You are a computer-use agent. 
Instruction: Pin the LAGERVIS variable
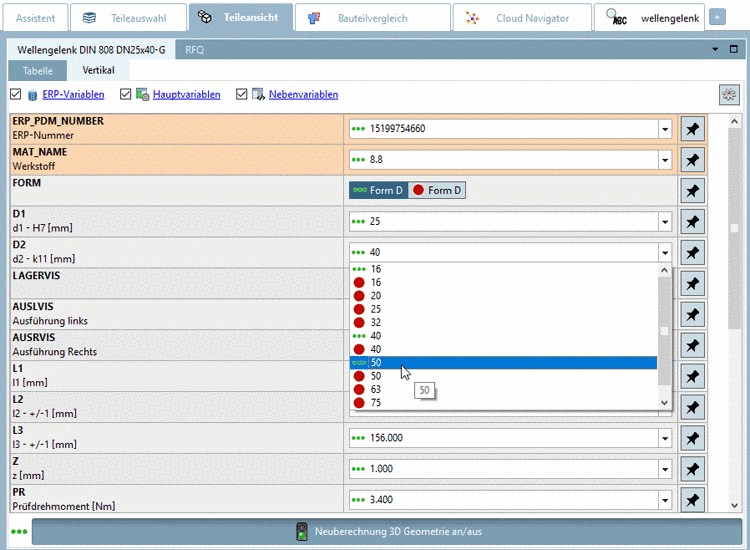click(692, 284)
